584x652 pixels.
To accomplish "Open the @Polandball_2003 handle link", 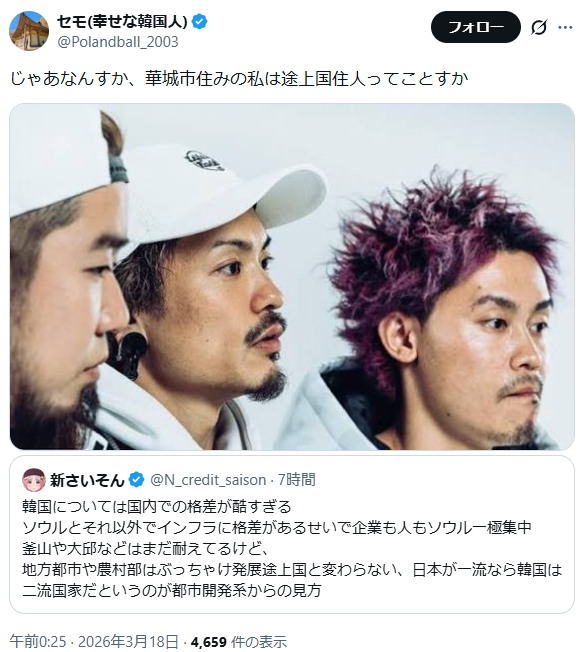I will click(x=118, y=42).
